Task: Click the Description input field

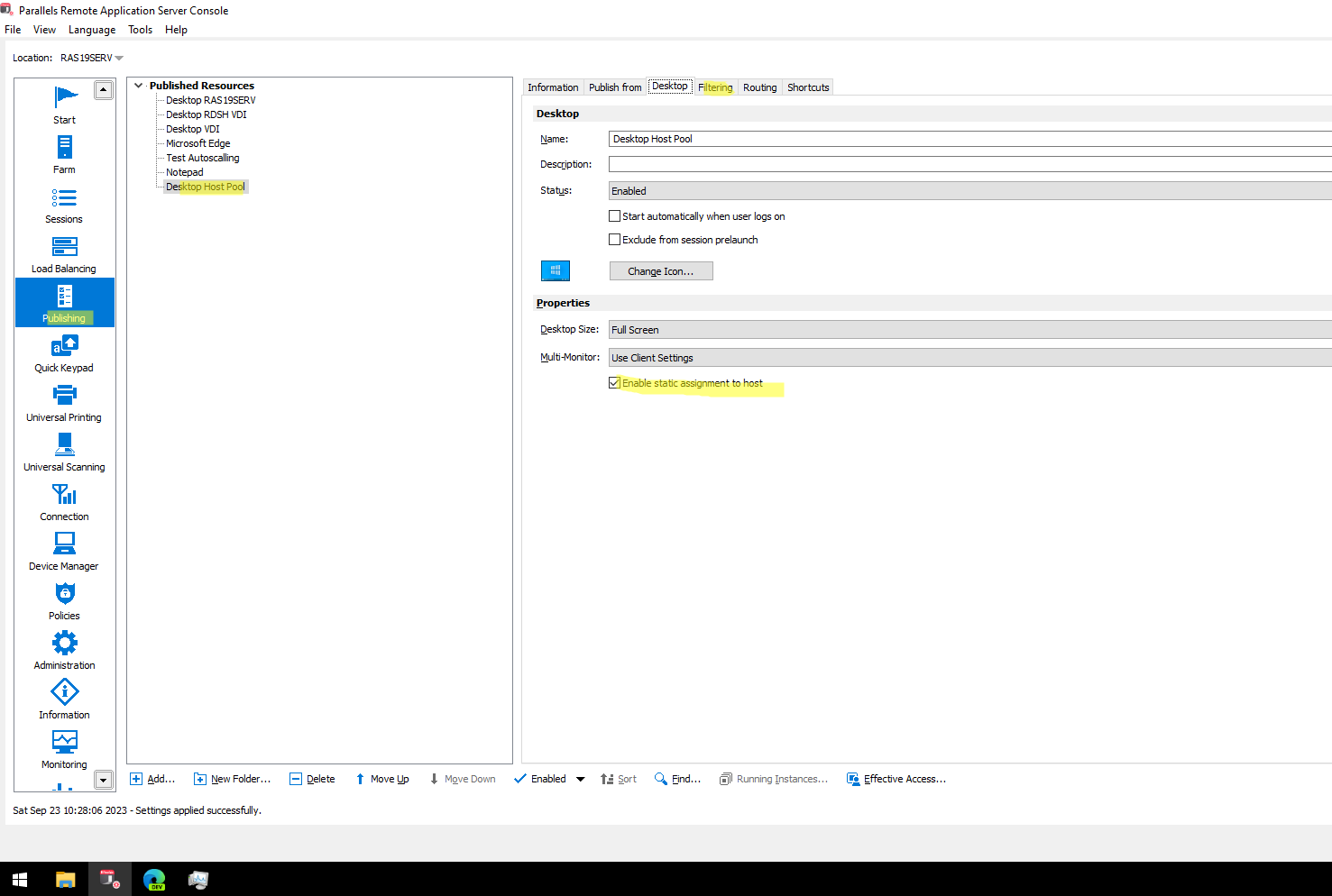Action: pyautogui.click(x=970, y=164)
